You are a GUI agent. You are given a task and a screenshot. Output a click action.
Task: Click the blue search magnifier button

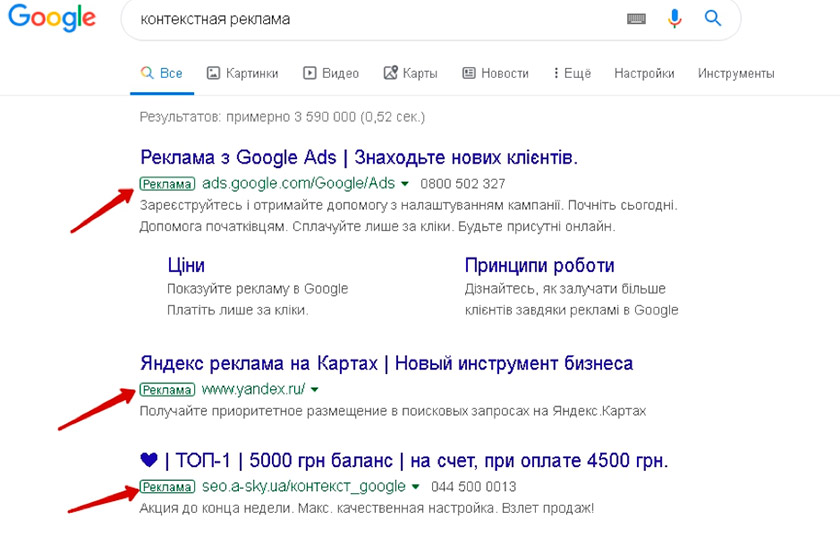point(712,19)
